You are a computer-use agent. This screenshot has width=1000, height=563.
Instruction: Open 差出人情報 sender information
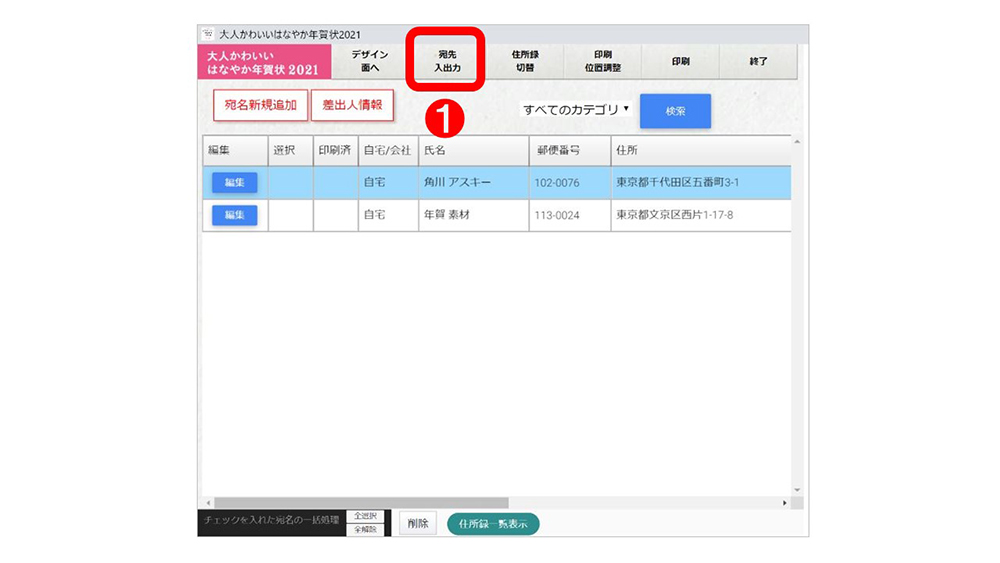[x=352, y=106]
